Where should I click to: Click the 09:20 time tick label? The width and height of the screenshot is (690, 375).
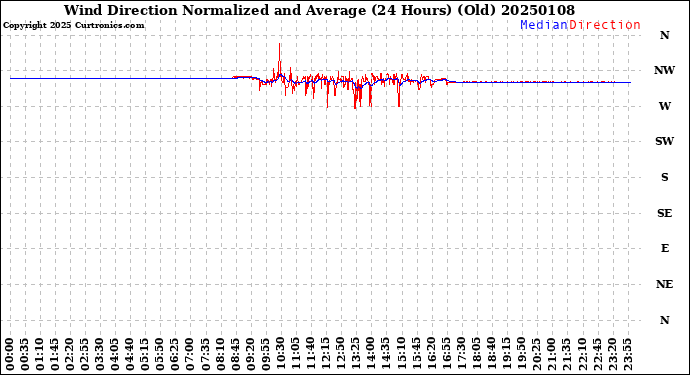coord(250,354)
